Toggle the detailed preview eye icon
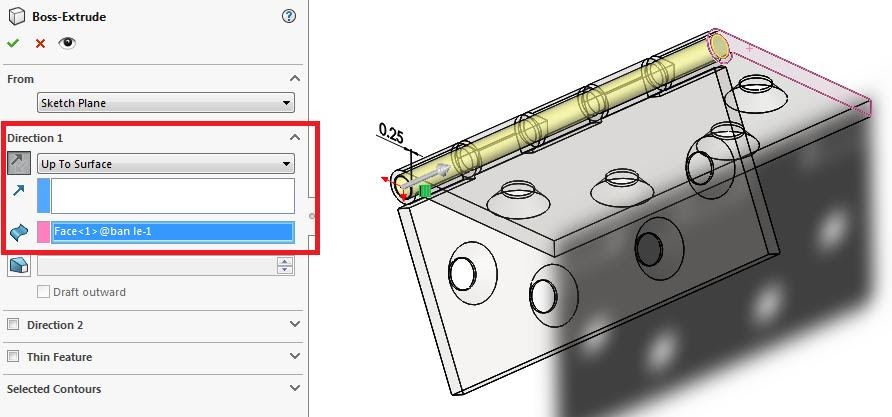This screenshot has height=417, width=892. (67, 43)
